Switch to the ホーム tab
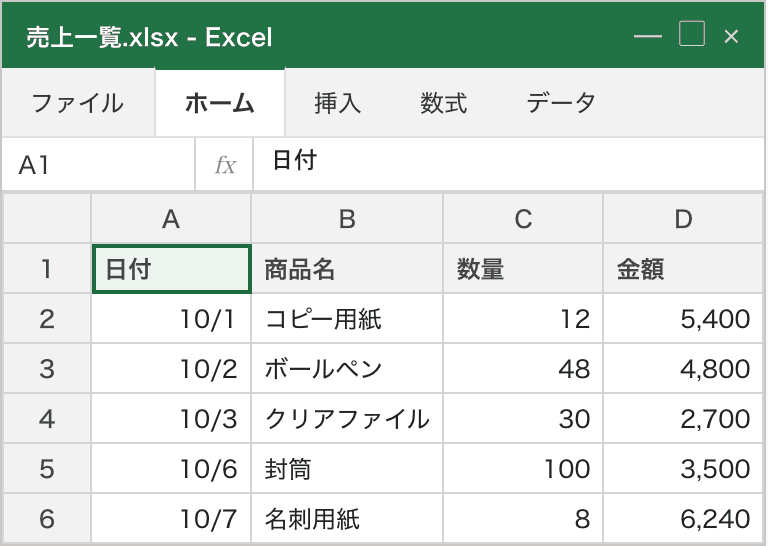Viewport: 768px width, 546px height. 220,103
